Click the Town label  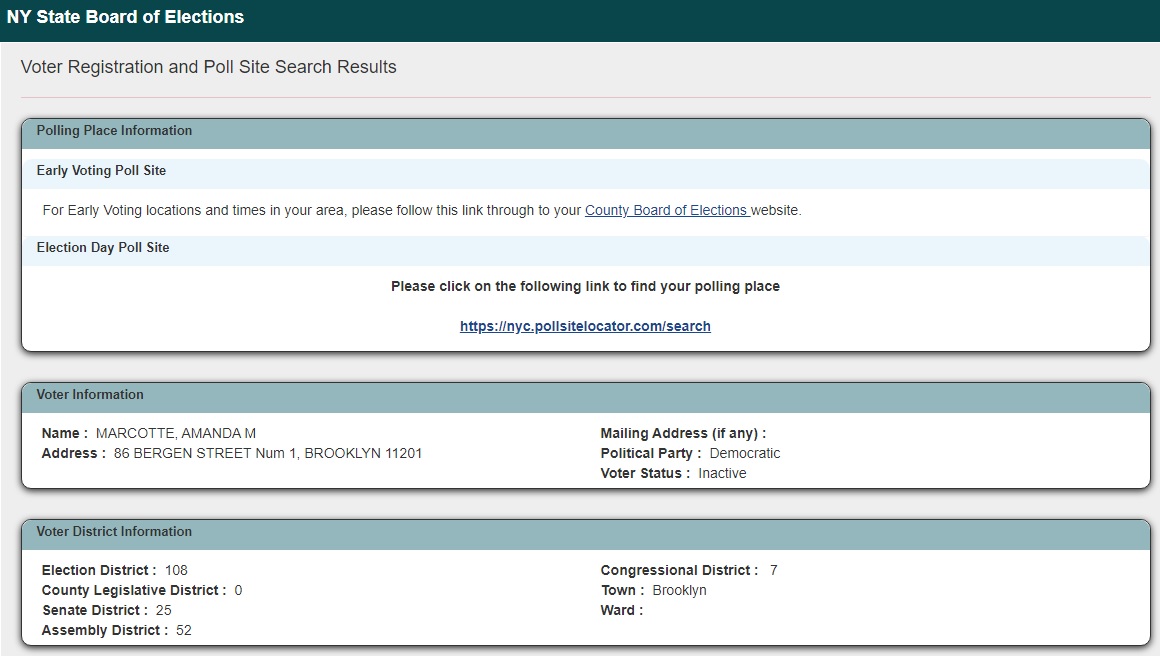click(622, 590)
